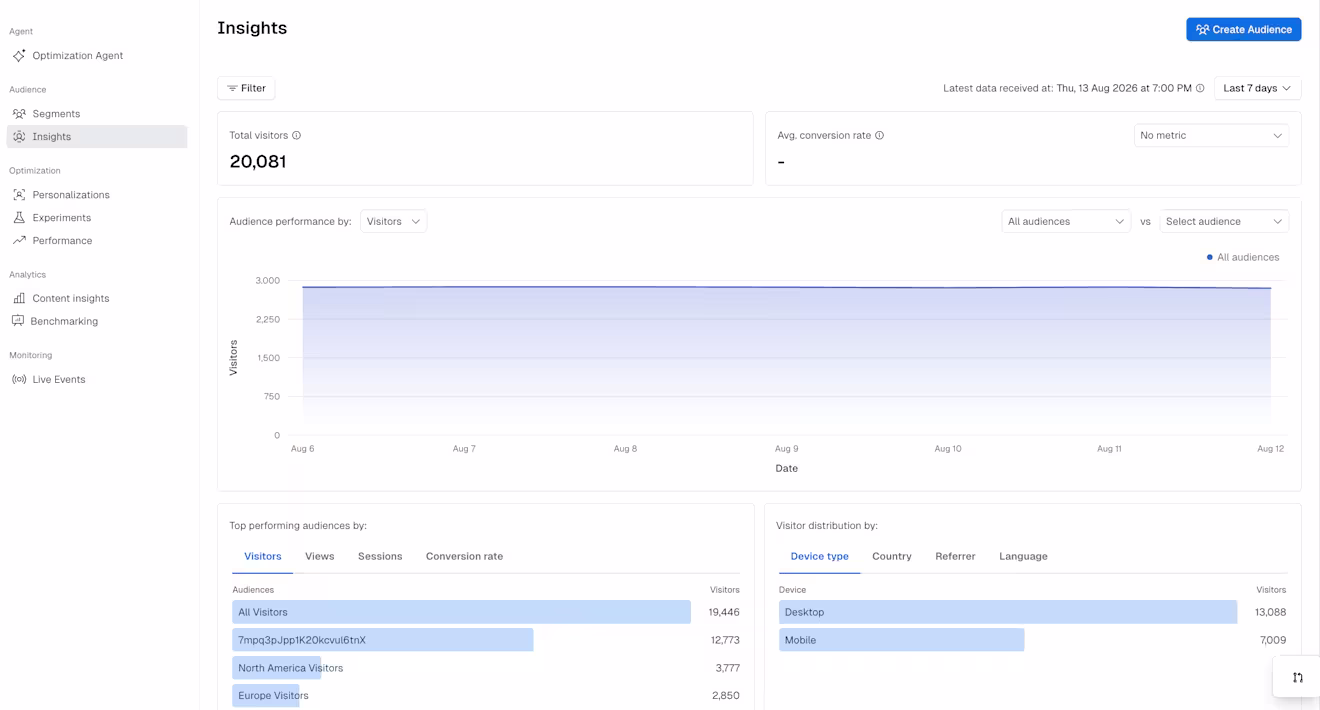
Task: Open Optimization Agent in the sidebar
Action: pos(97,56)
